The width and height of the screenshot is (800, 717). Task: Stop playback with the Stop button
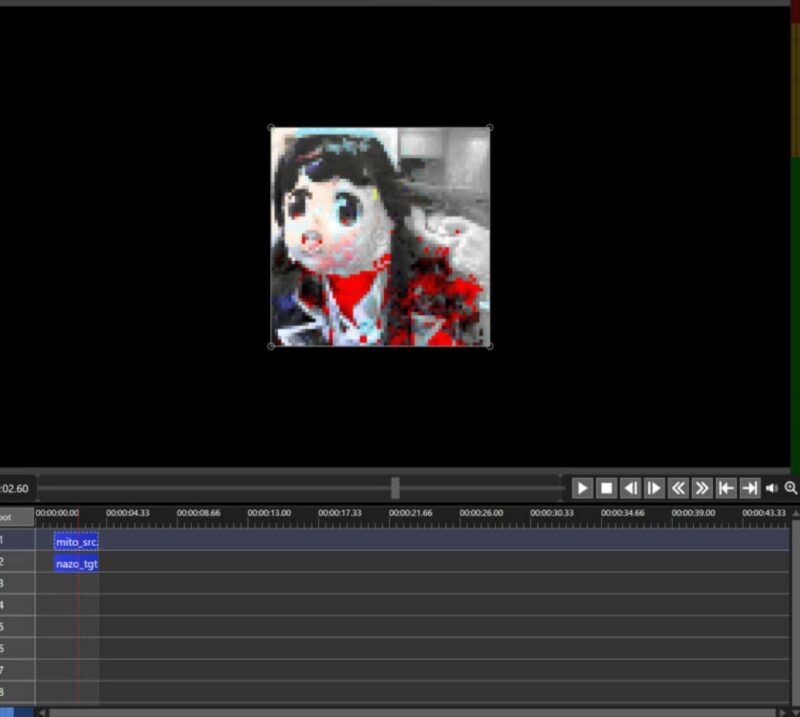pos(607,488)
